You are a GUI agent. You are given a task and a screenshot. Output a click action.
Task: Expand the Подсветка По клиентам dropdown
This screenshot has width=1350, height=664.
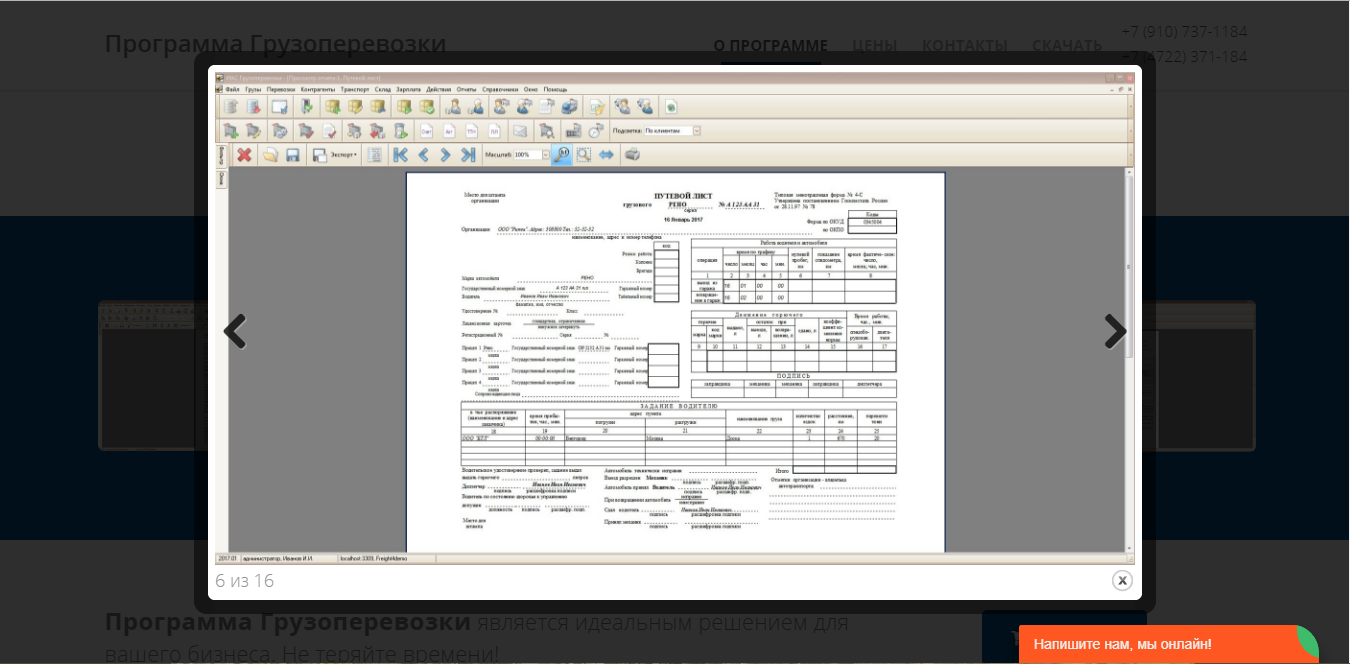pyautogui.click(x=697, y=130)
